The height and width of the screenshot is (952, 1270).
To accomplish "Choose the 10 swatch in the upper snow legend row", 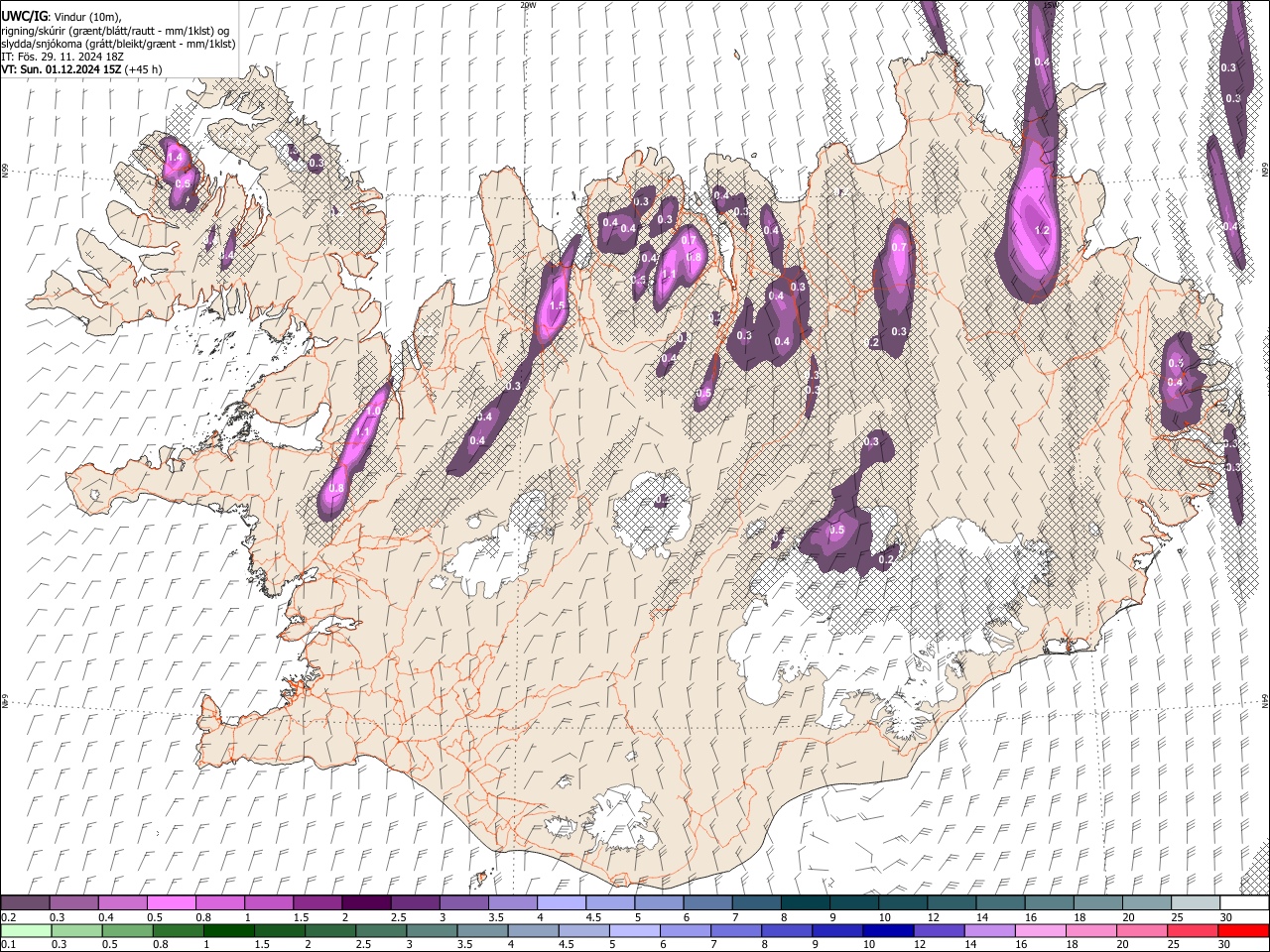I will click(902, 903).
